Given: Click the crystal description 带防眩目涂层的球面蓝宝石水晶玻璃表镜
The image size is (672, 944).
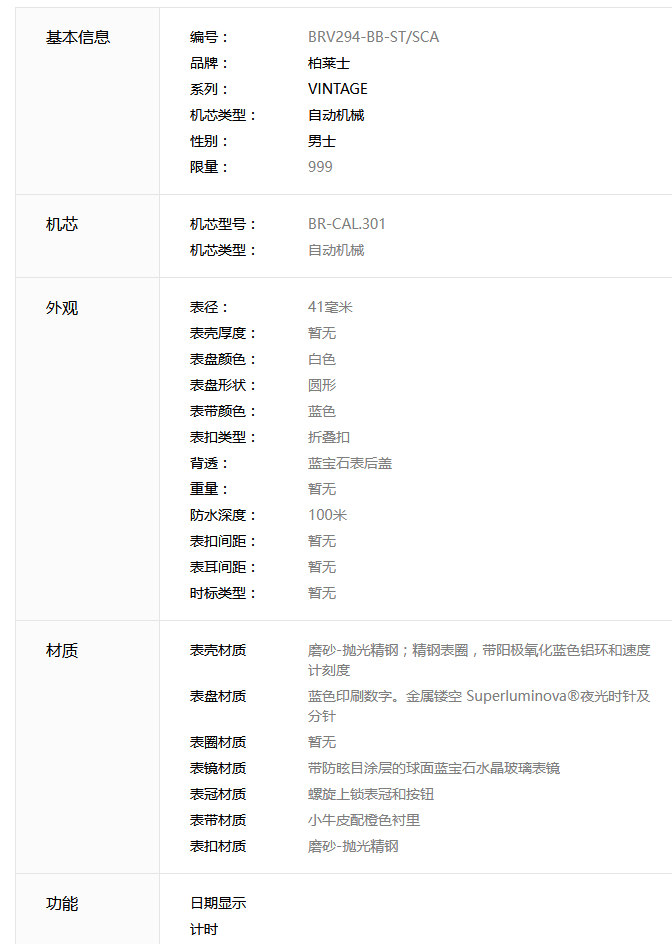Looking at the screenshot, I should pos(434,768).
